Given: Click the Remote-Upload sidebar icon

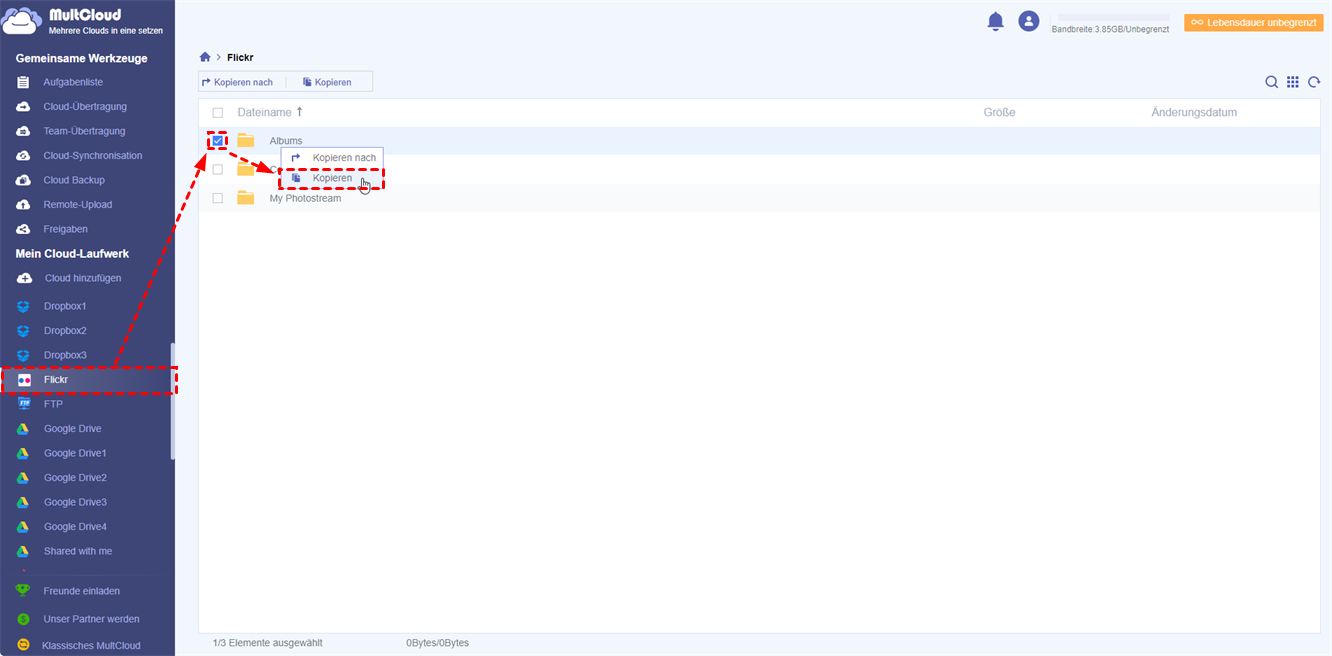Looking at the screenshot, I should point(23,205).
